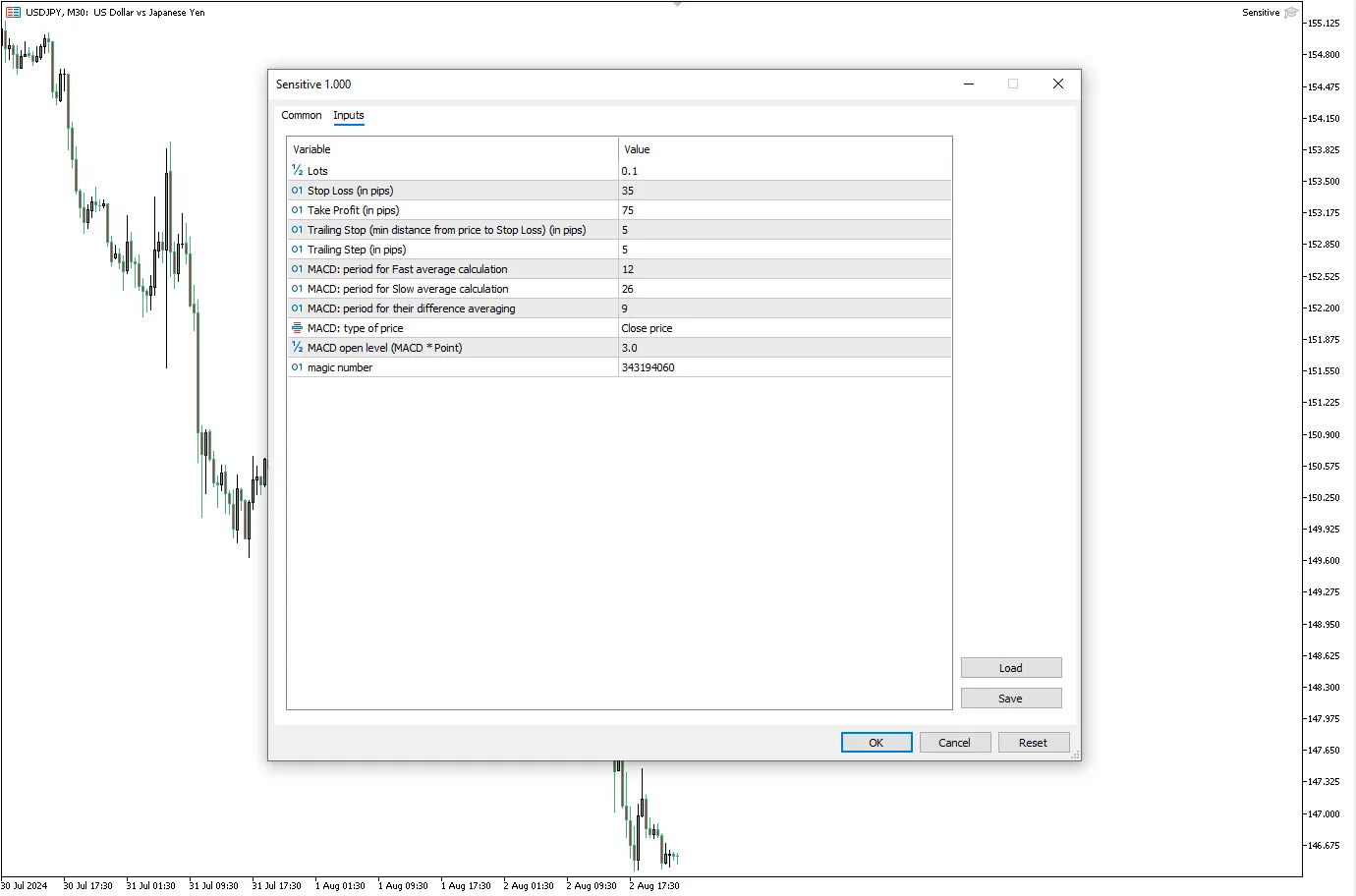Edit the Stop Loss value 35
1356x896 pixels.
pos(785,191)
